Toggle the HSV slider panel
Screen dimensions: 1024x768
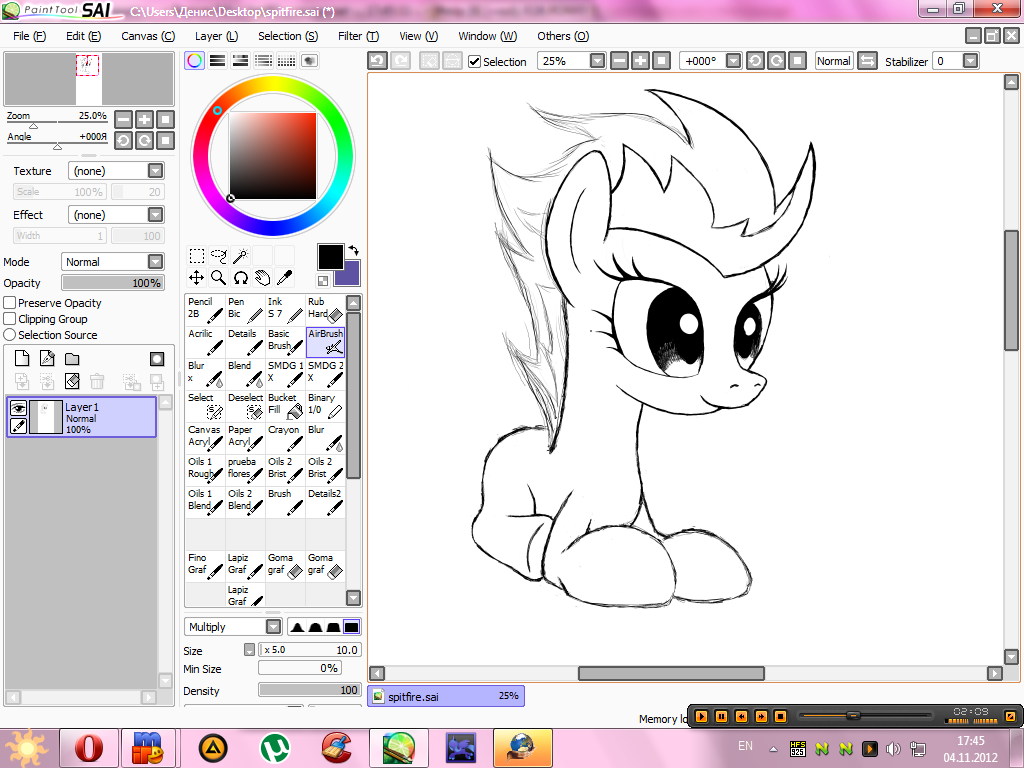(240, 61)
